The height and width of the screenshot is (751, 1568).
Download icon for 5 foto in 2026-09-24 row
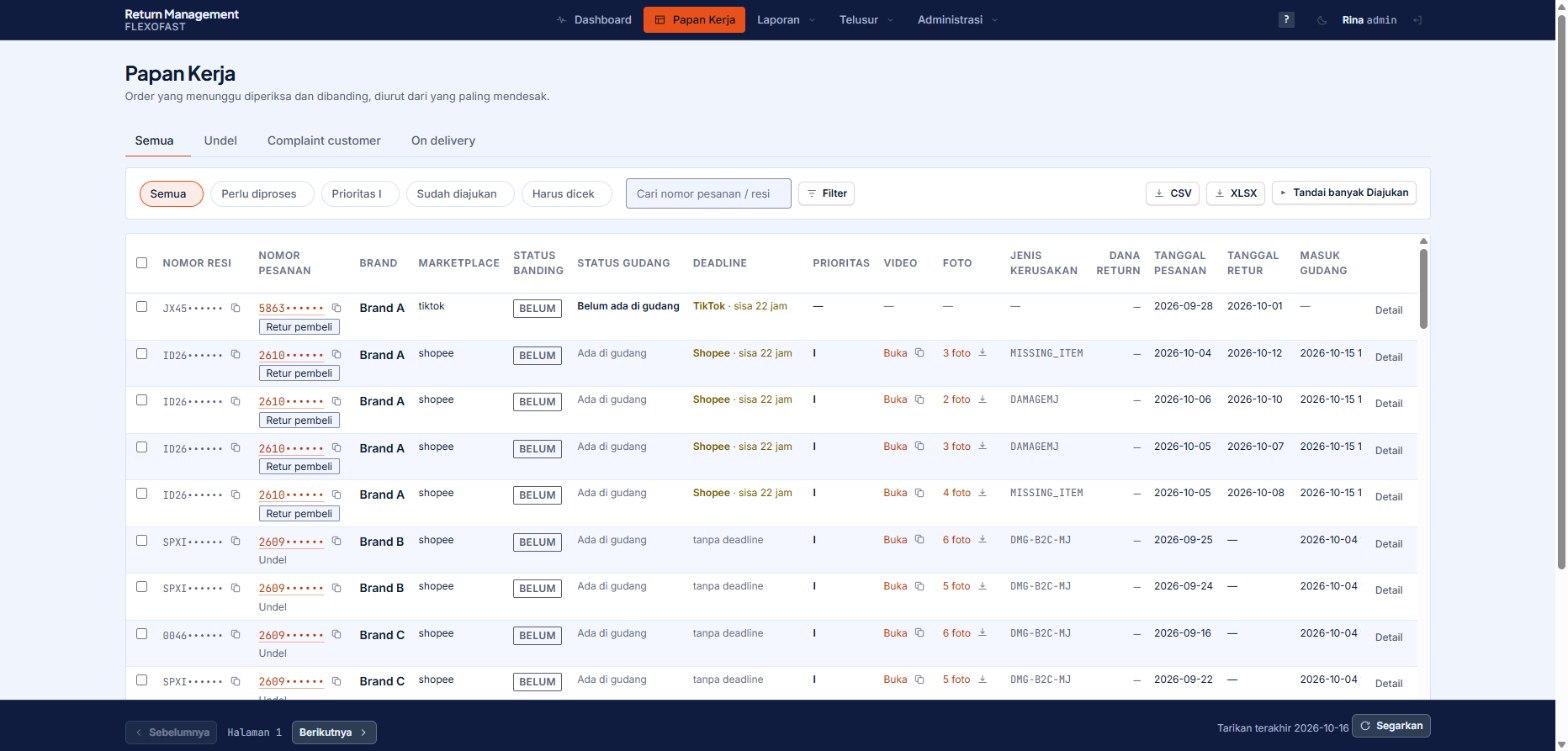point(982,586)
